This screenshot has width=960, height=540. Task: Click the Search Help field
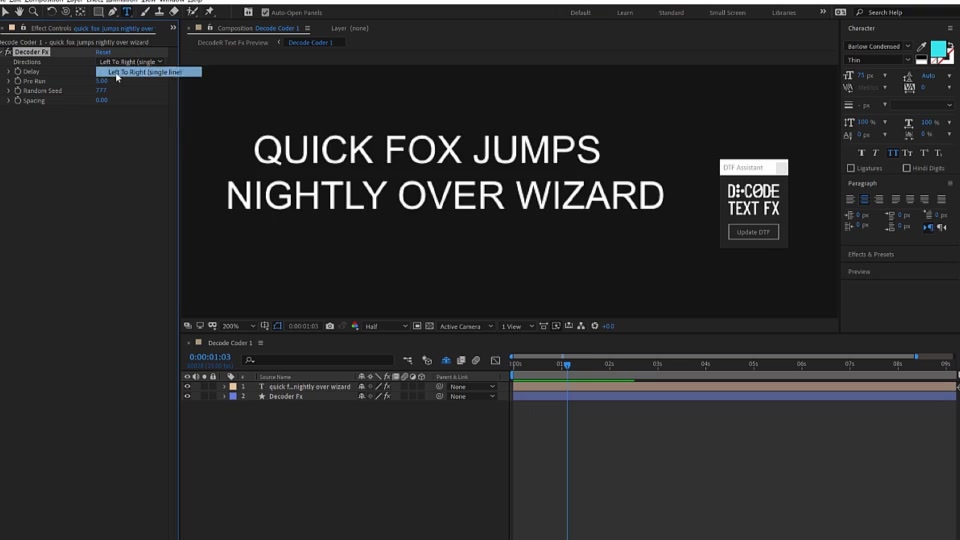tap(907, 12)
